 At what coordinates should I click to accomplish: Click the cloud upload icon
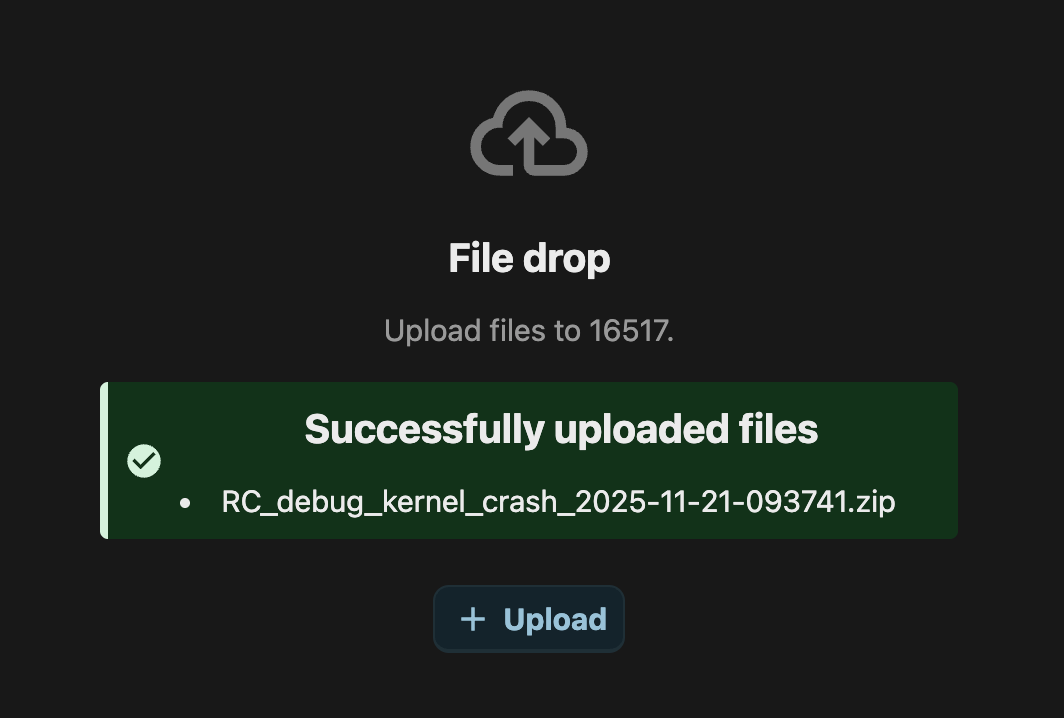tap(529, 133)
